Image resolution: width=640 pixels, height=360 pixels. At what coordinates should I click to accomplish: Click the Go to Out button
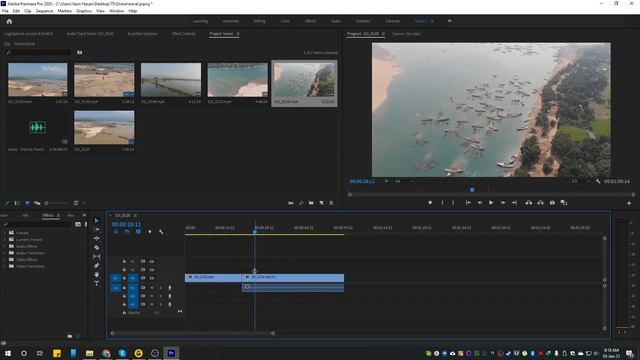(514, 202)
